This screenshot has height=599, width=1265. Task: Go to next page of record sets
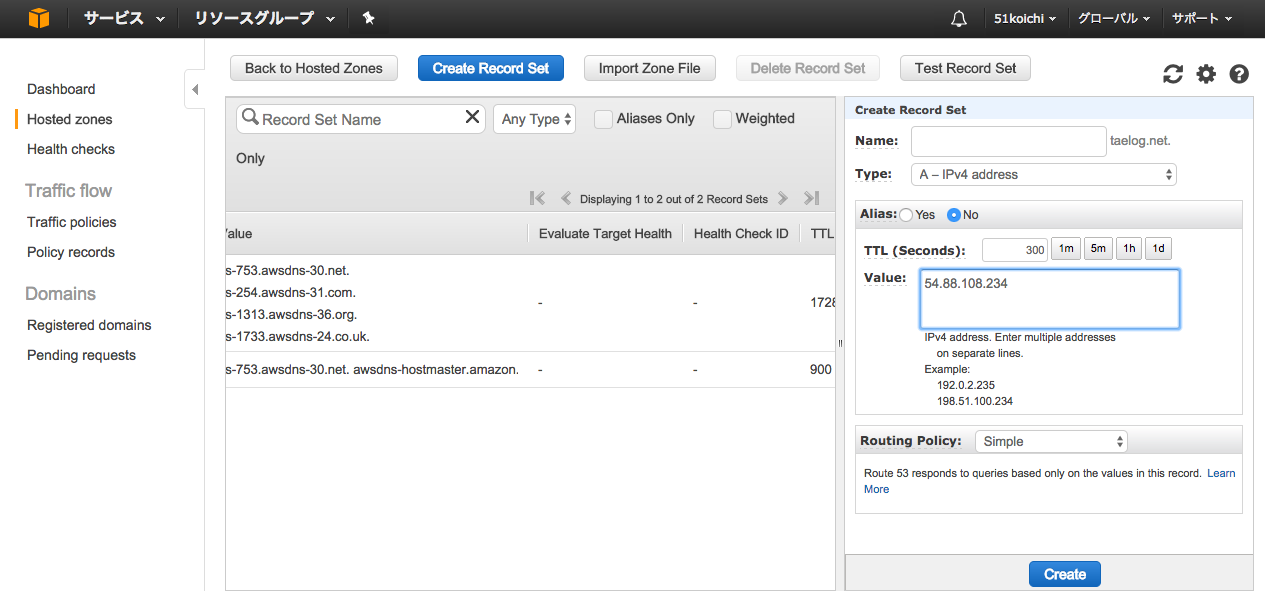pos(783,198)
